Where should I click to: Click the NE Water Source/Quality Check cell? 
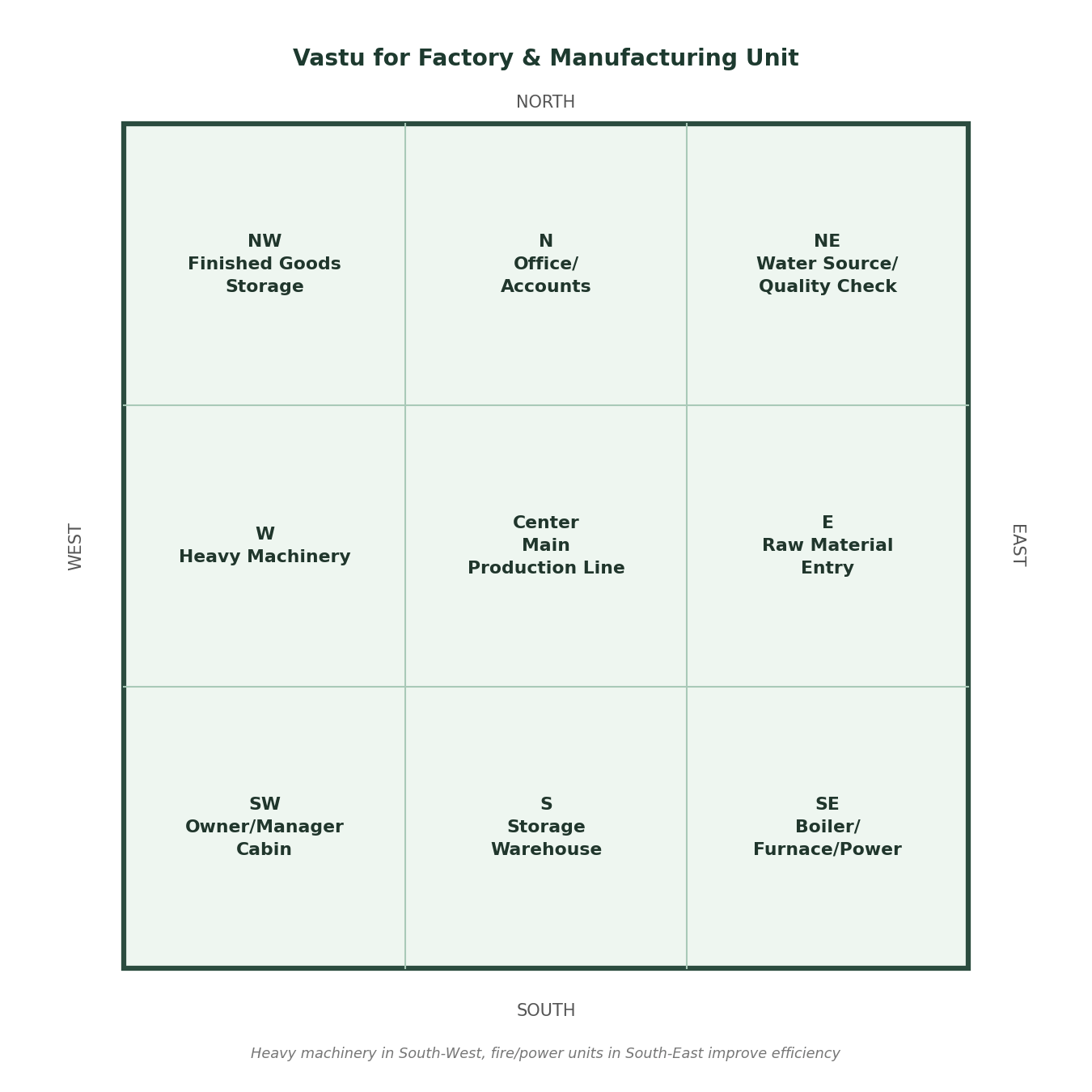[x=827, y=265]
